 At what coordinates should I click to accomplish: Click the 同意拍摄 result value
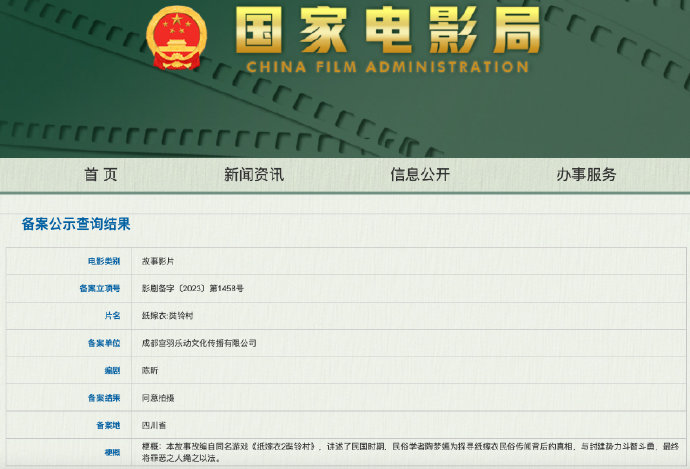click(x=158, y=398)
